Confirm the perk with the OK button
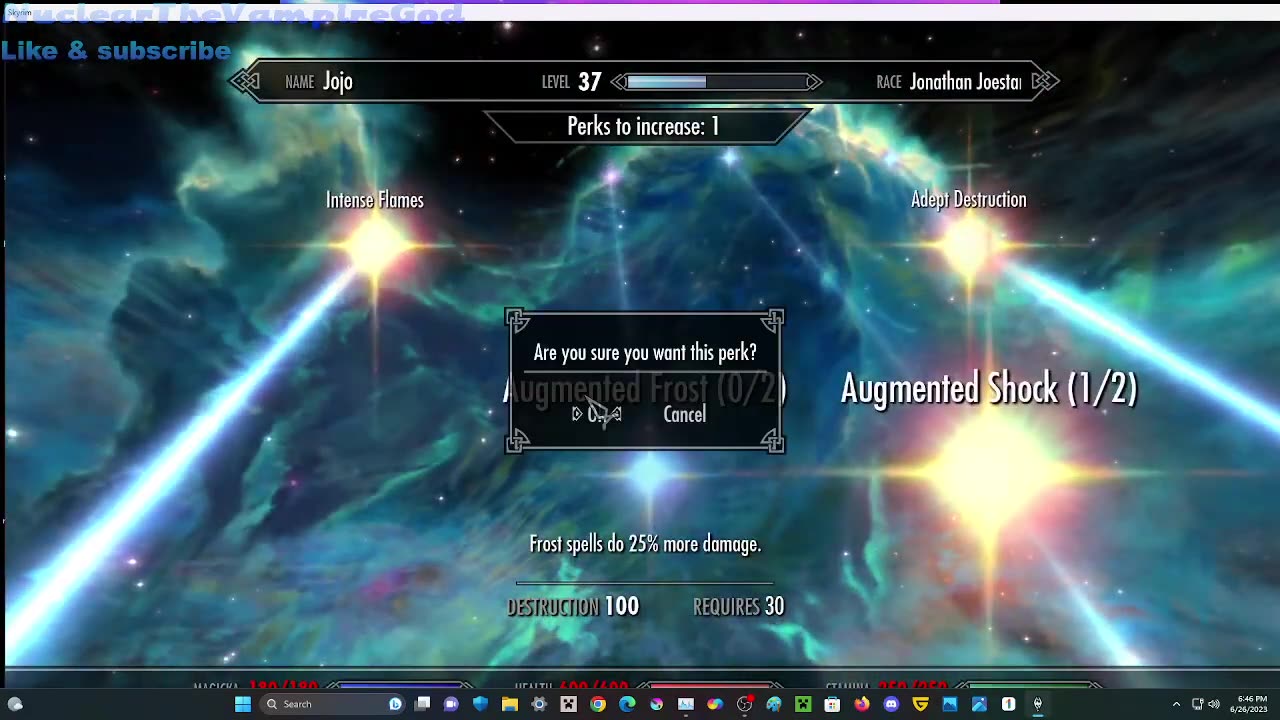 pos(597,414)
